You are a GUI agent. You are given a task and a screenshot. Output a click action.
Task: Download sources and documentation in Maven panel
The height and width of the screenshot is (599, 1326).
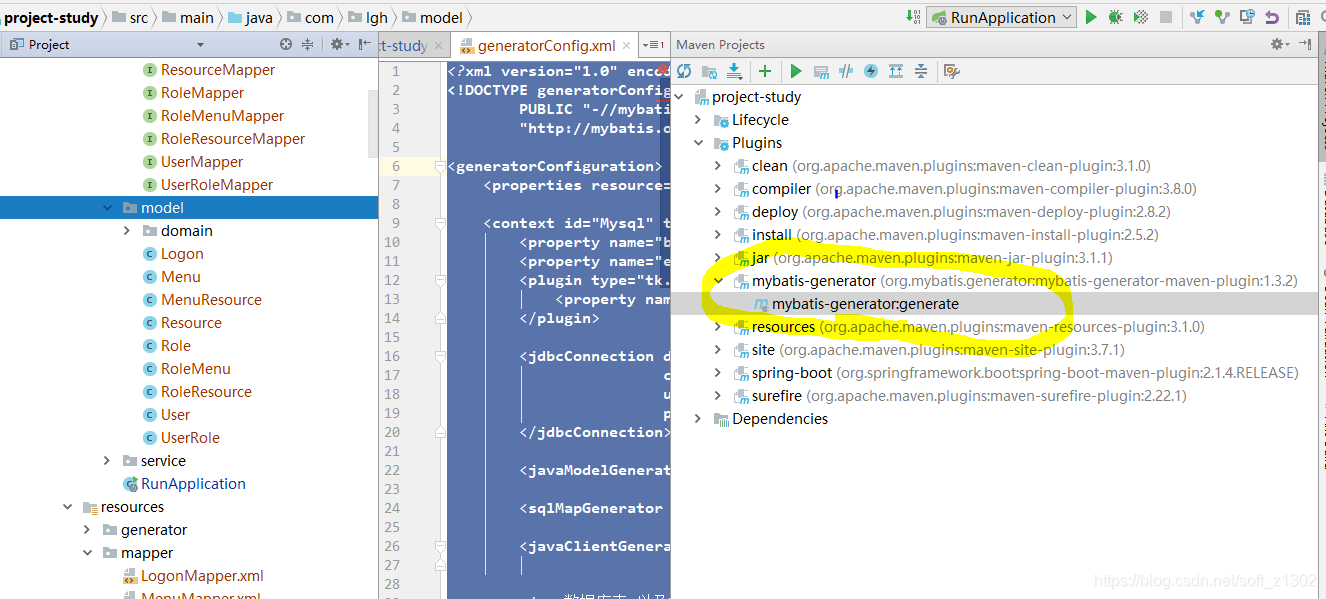tap(735, 70)
